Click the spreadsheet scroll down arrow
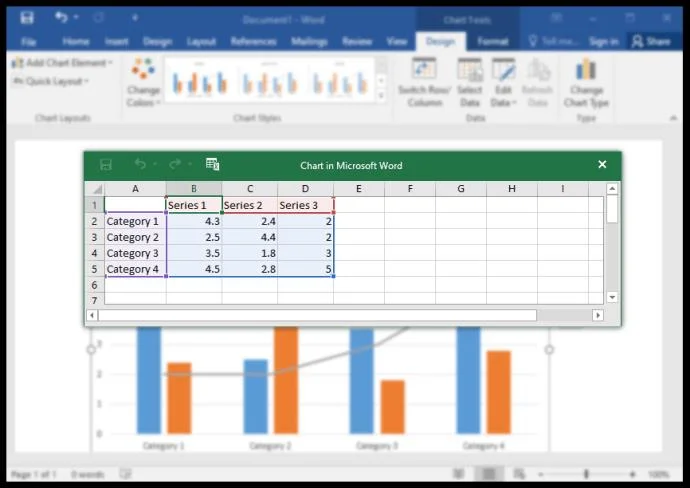Screen dimensions: 690x488 click(612, 297)
